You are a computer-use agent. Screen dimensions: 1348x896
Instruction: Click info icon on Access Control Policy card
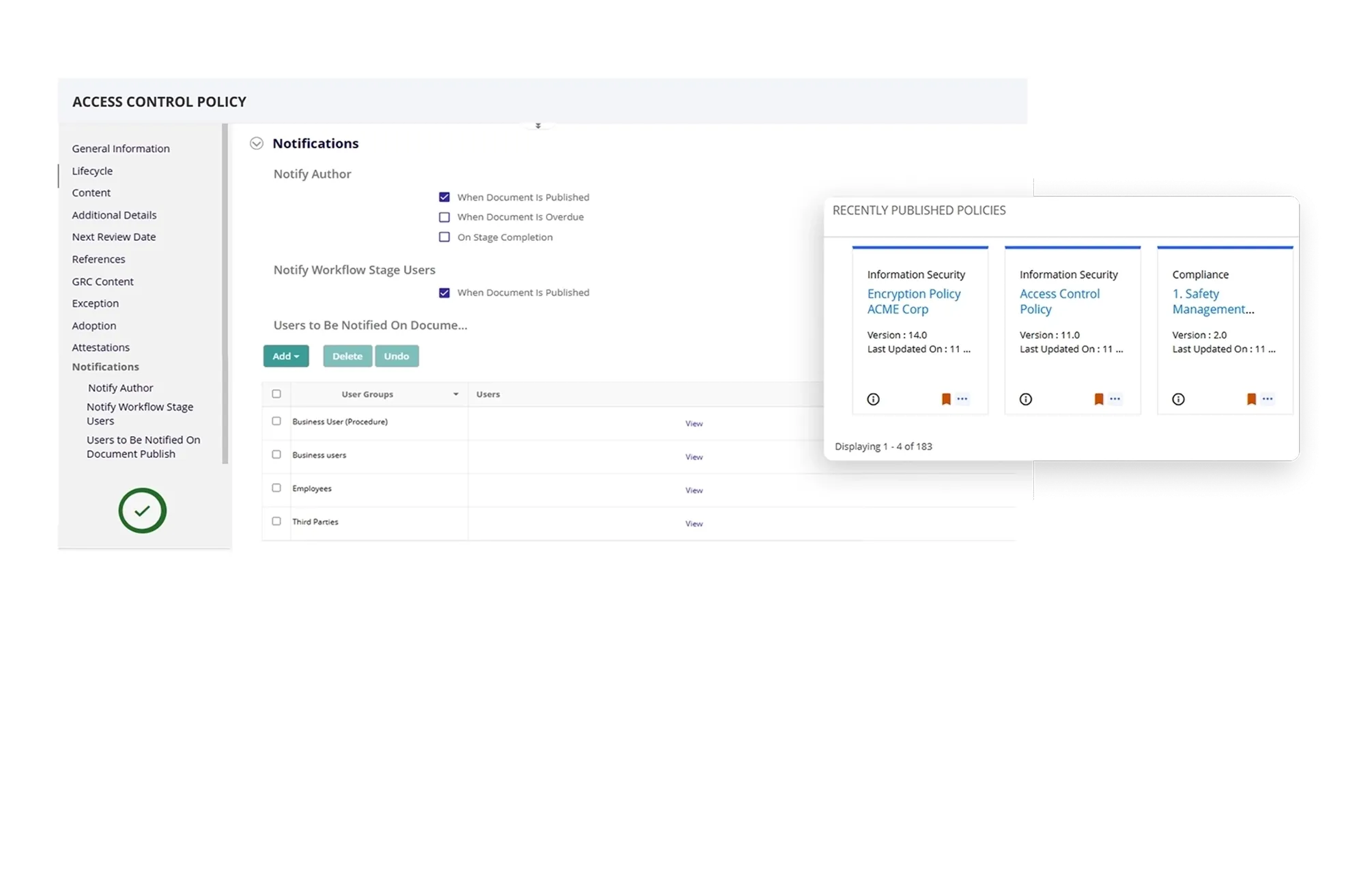[x=1025, y=399]
